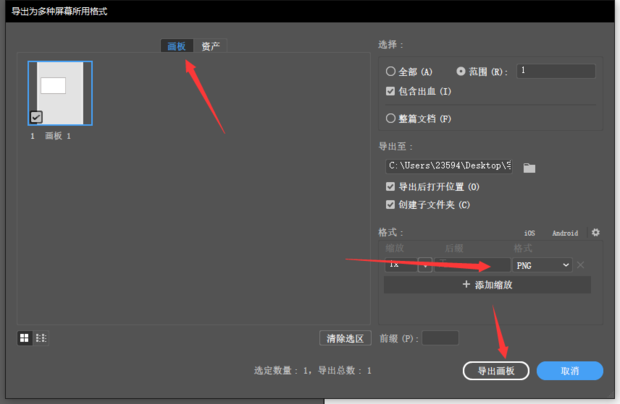Viewport: 620px width, 404px height.
Task: Remove the PNG scale row with X
Action: (x=580, y=265)
